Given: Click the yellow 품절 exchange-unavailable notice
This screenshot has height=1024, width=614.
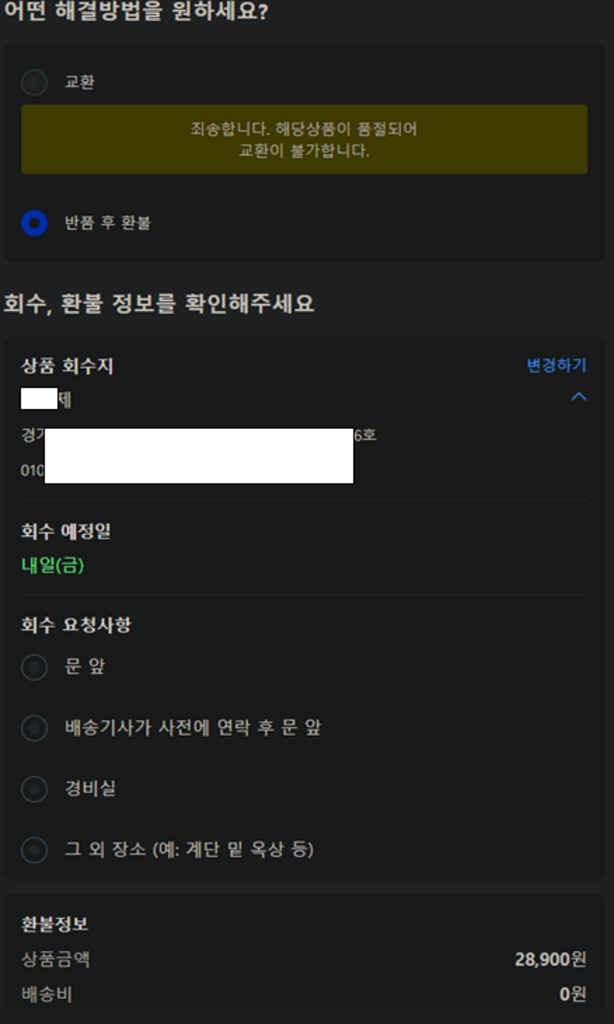Looking at the screenshot, I should coord(304,139).
